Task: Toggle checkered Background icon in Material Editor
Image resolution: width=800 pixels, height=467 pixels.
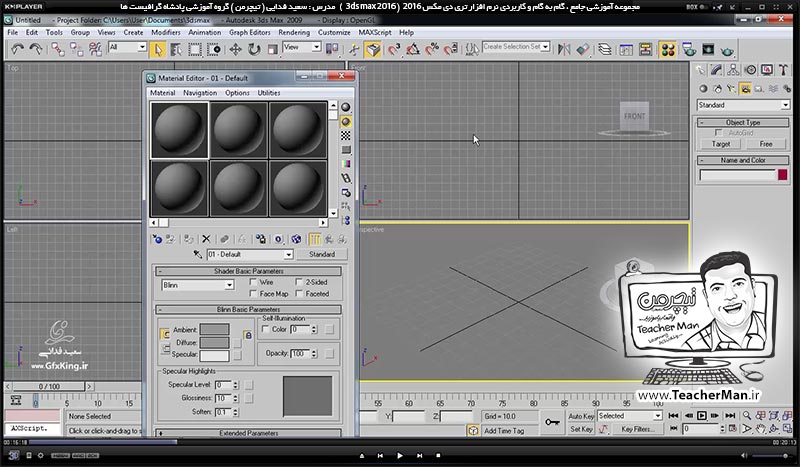Action: (346, 136)
